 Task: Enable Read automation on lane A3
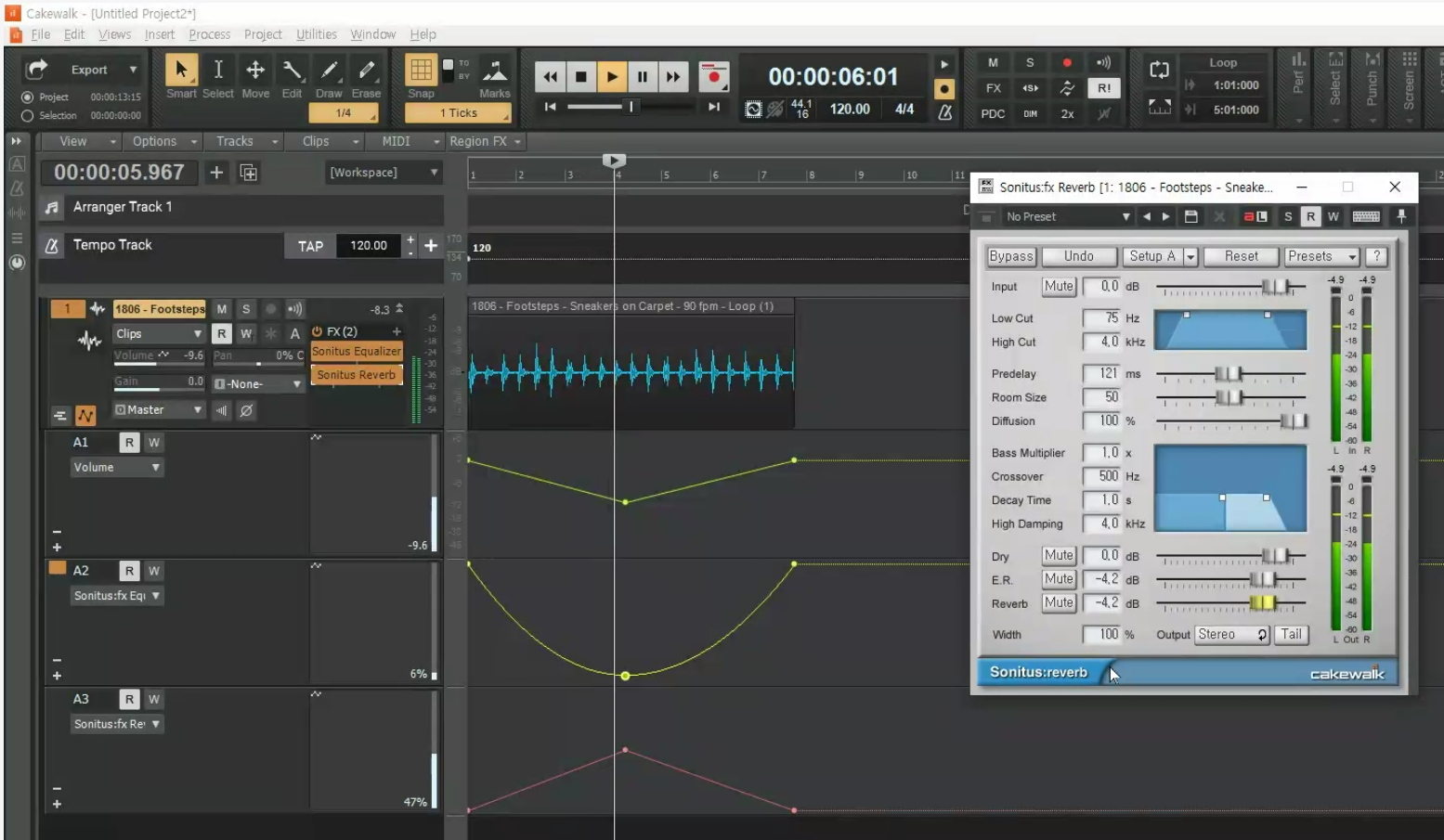coord(129,699)
